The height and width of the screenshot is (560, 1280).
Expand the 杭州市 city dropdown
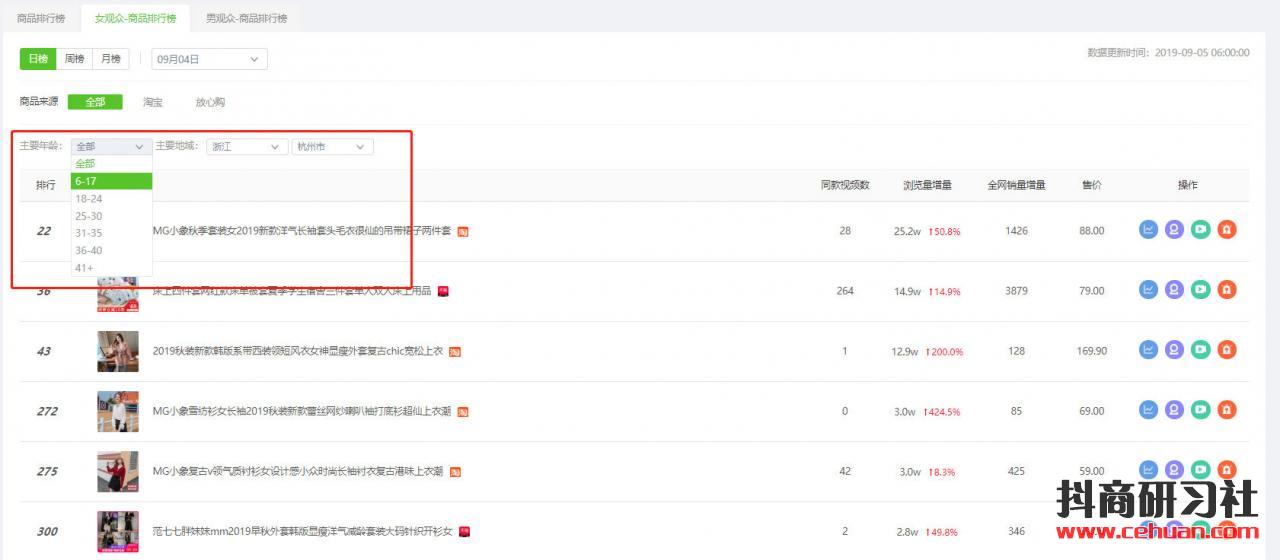tap(332, 147)
